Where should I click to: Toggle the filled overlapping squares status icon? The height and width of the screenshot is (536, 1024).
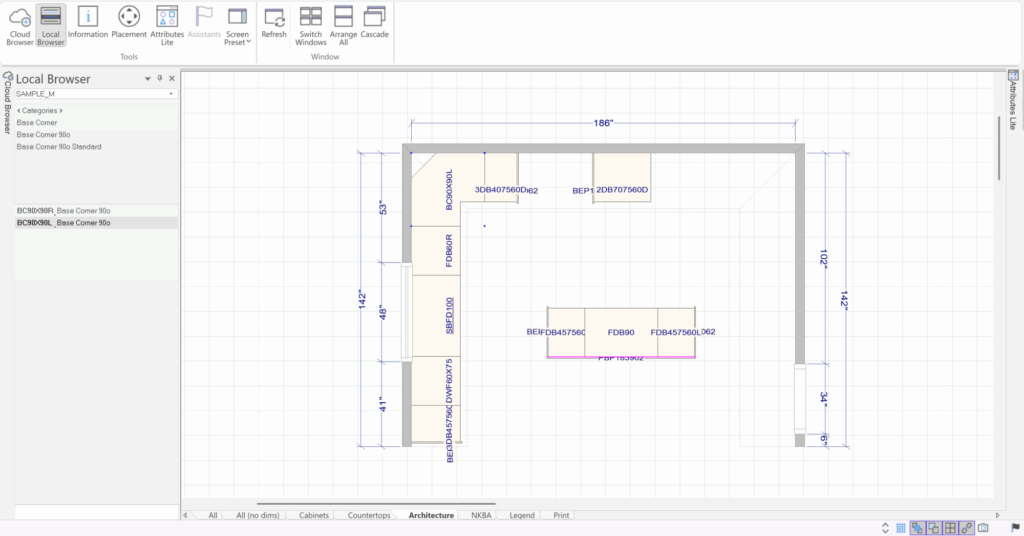(918, 528)
